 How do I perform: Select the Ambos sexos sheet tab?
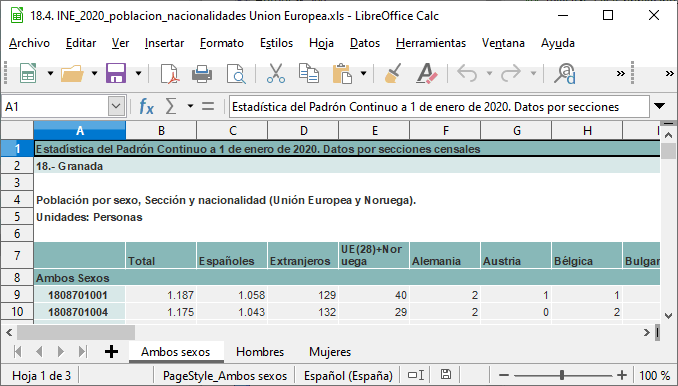[x=176, y=352]
